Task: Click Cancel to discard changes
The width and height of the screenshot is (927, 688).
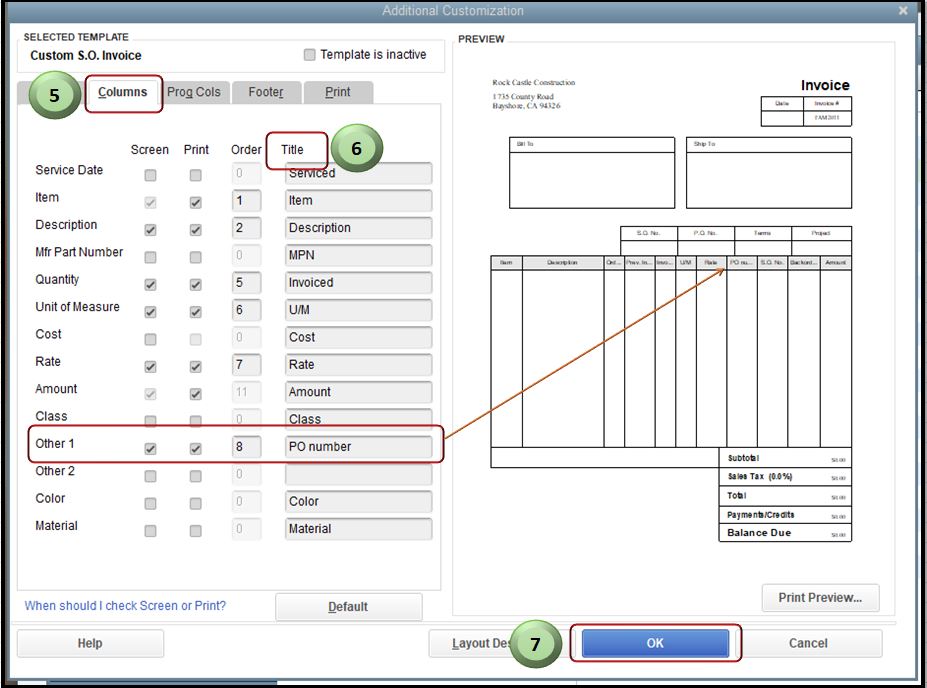Action: (810, 643)
